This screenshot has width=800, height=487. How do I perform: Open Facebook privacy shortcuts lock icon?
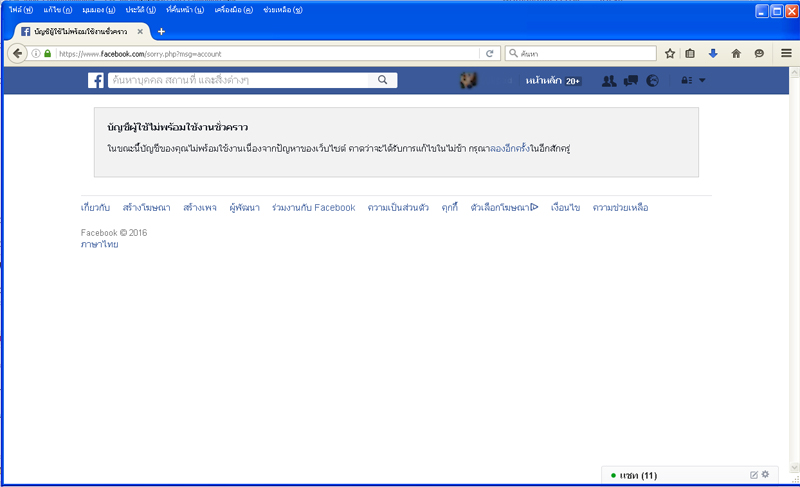coord(686,81)
